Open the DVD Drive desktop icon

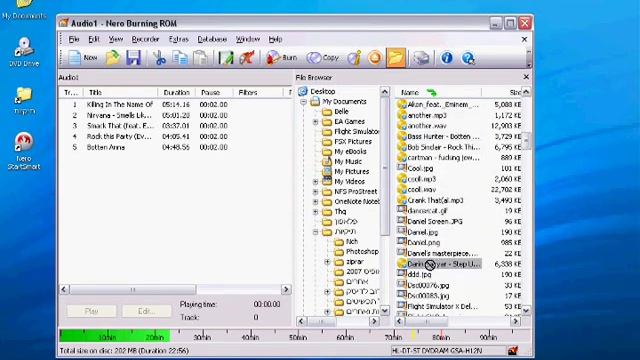[24, 52]
